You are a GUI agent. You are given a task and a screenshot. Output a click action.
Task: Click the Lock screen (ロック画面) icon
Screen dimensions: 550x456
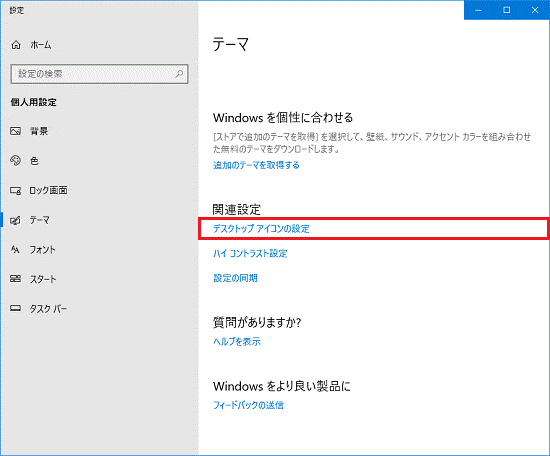point(15,190)
